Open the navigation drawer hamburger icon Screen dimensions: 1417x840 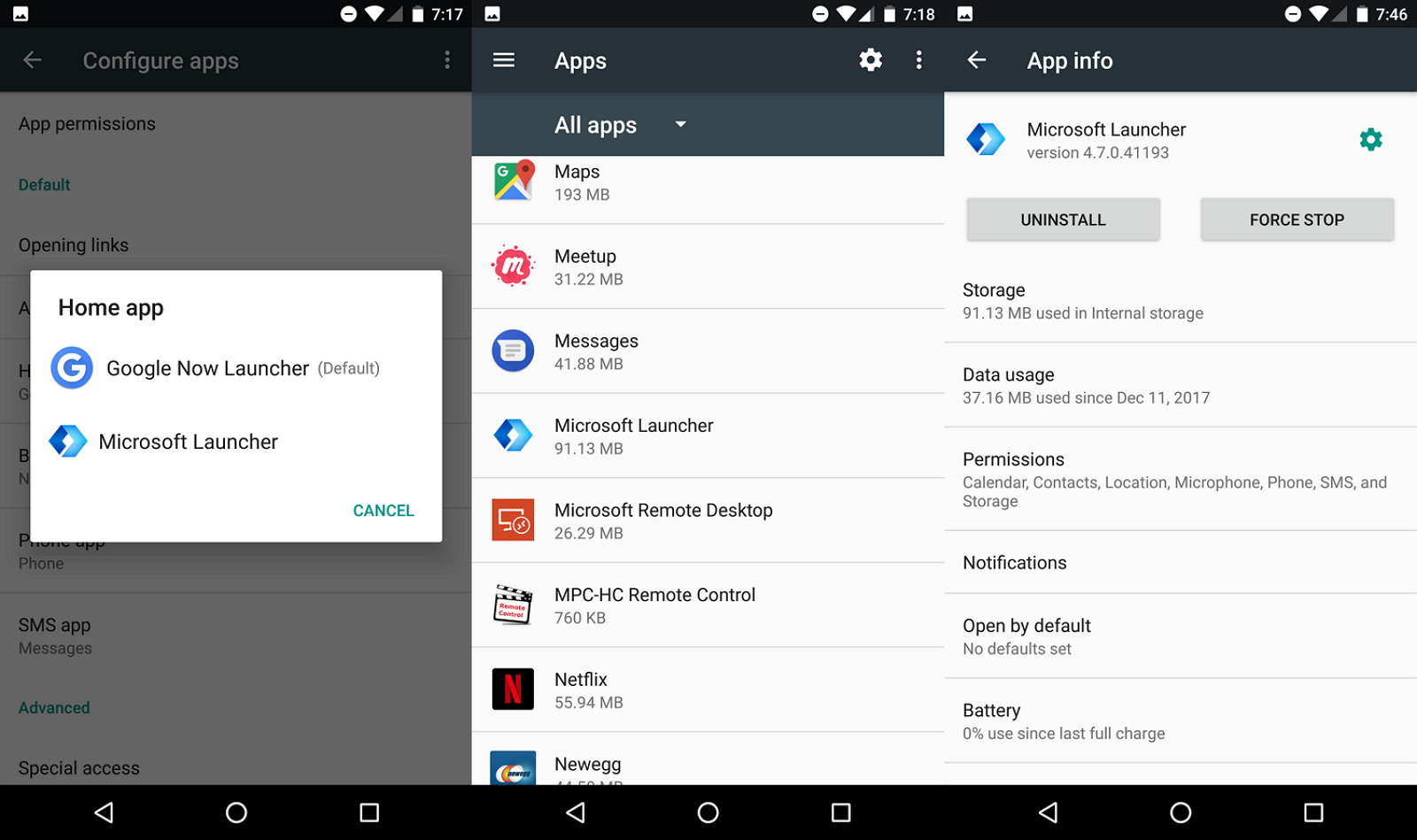(504, 60)
